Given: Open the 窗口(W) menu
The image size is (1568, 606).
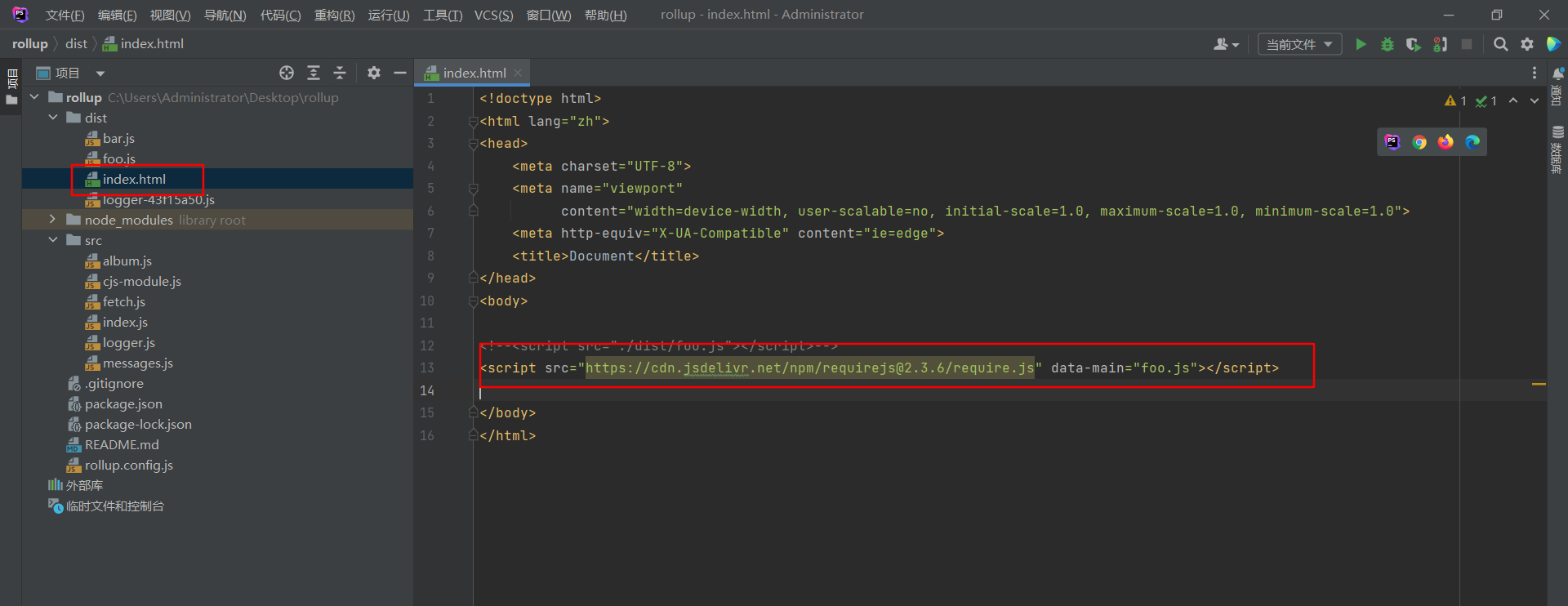Looking at the screenshot, I should click(x=549, y=15).
